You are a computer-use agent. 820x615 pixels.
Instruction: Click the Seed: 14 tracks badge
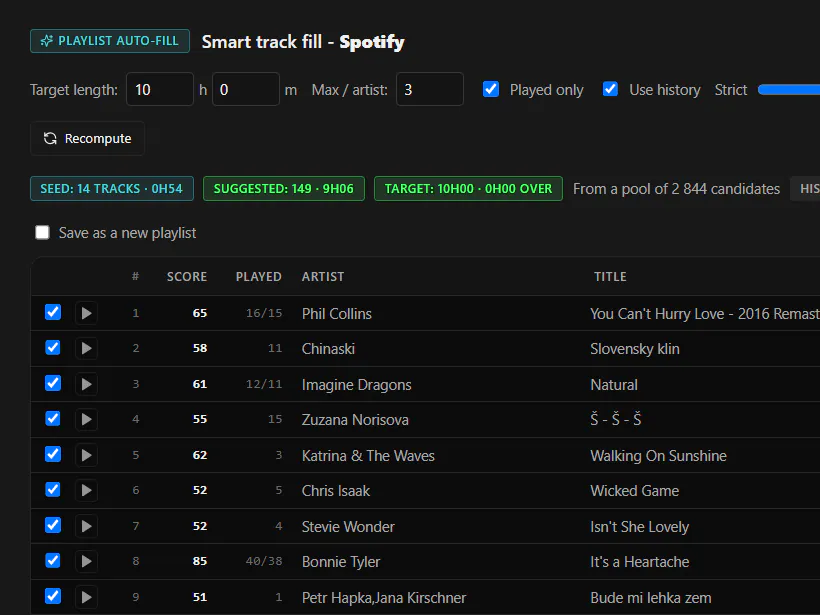point(112,189)
